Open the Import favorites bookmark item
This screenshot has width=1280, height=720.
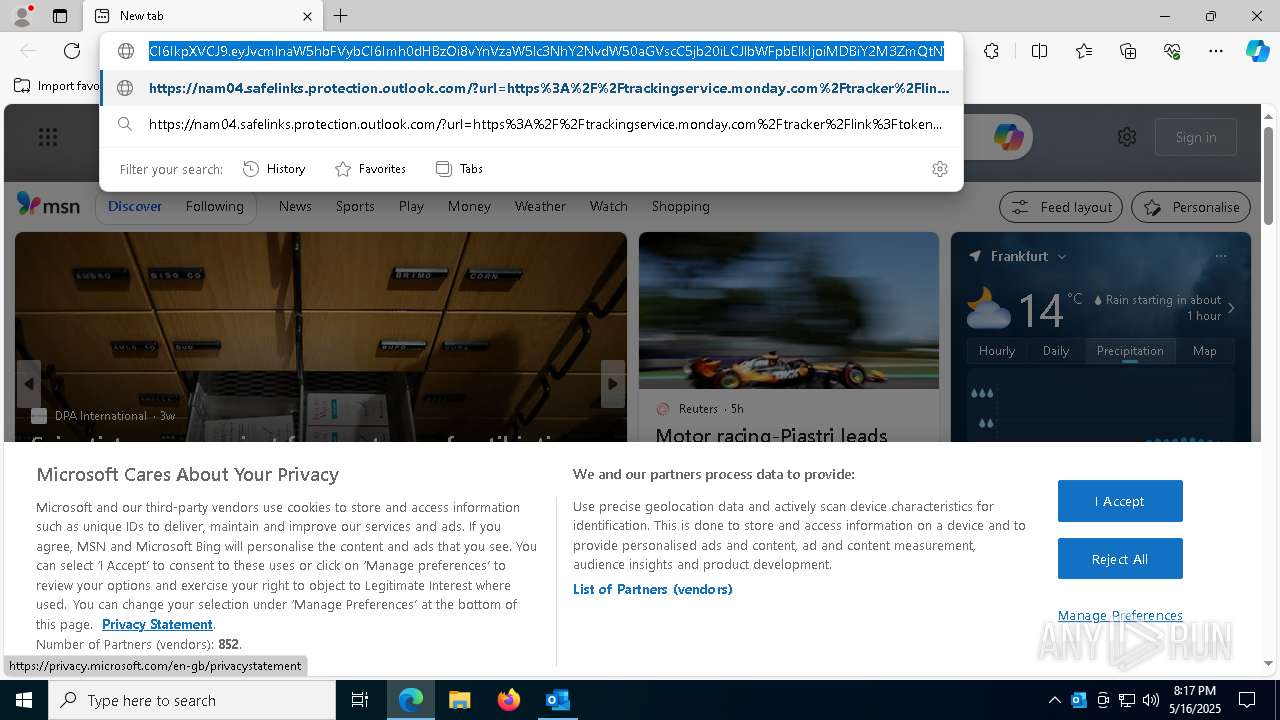pyautogui.click(x=57, y=86)
